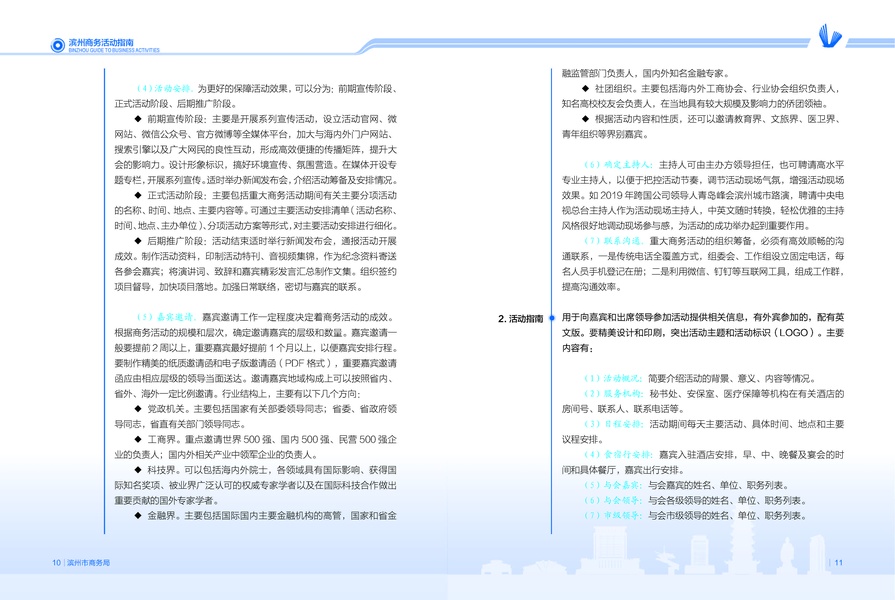Screen dimensions: 895x600
Task: Click the bullet text "正式活动阶段"
Action: tap(175, 195)
